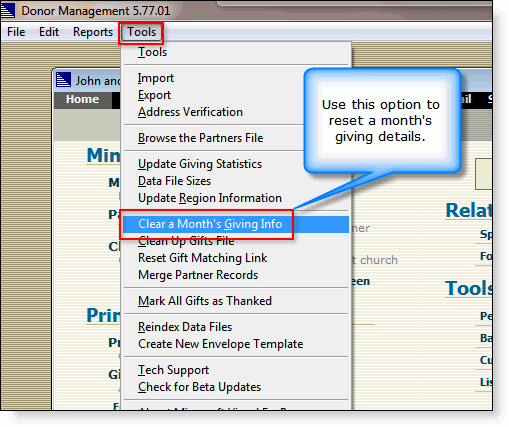Click Mark All Gifts as Thanked

coord(205,301)
